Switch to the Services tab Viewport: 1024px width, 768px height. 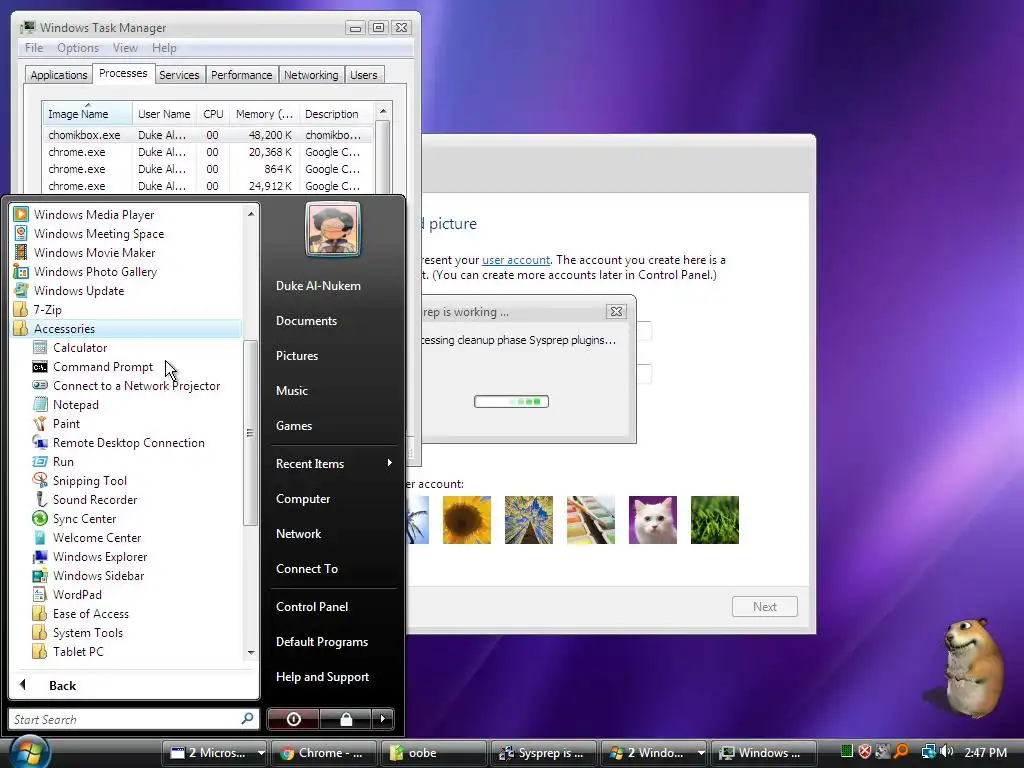point(179,75)
